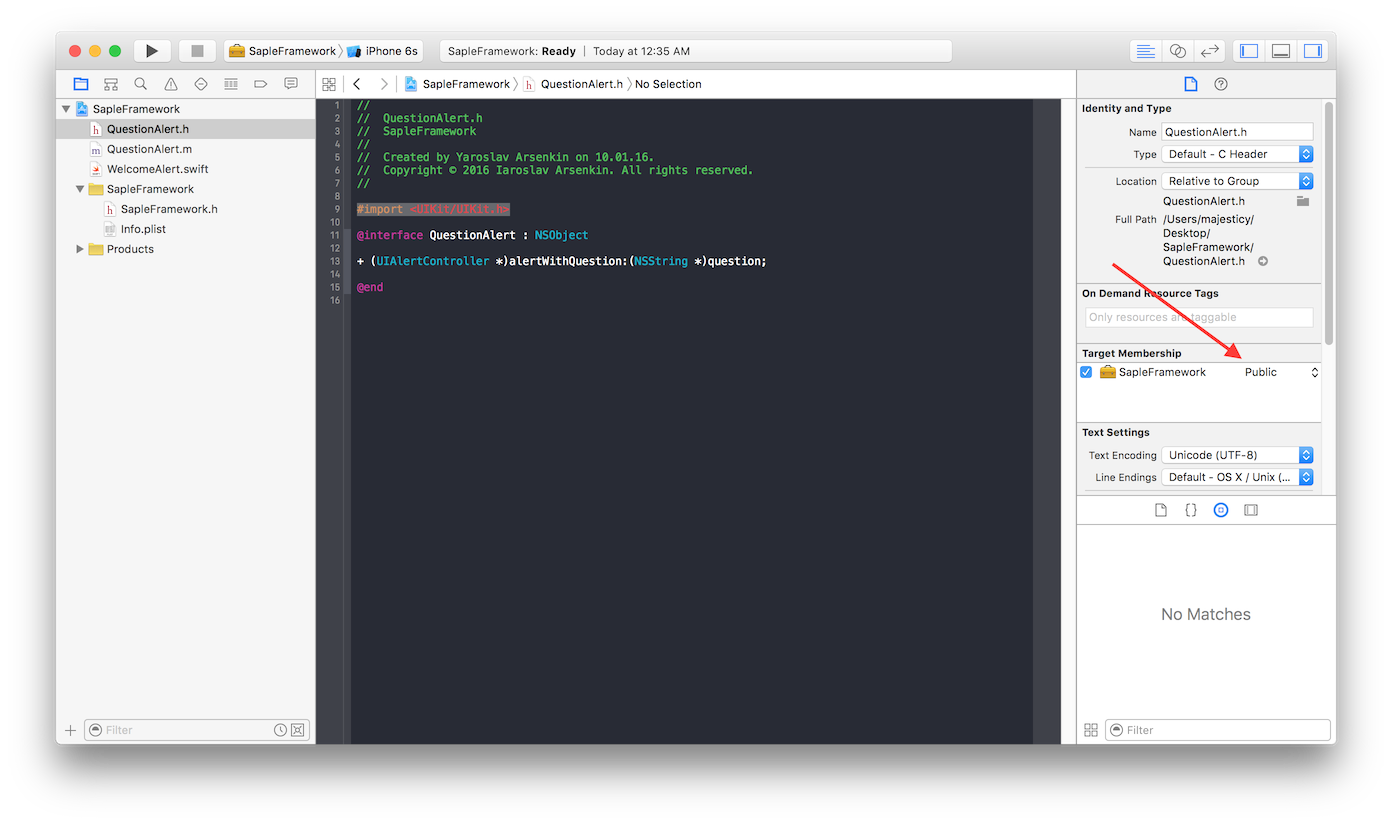1392x824 pixels.
Task: Click No Selection in the jump bar
Action: tap(668, 84)
